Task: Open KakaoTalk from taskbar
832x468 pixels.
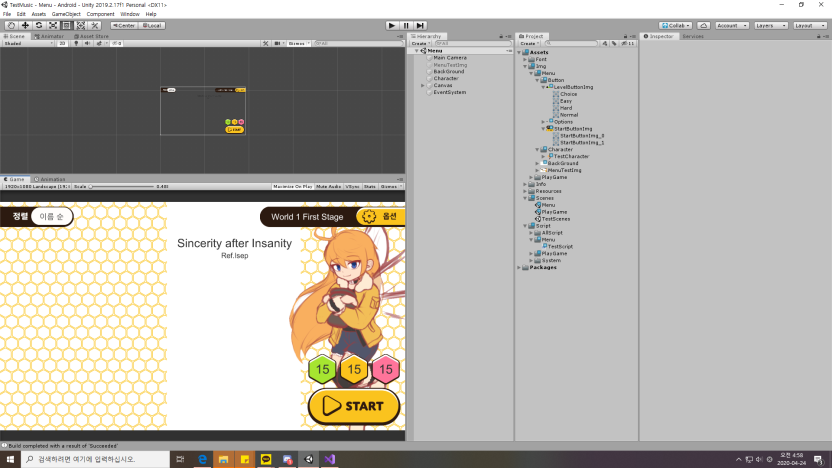Action: pyautogui.click(x=266, y=459)
